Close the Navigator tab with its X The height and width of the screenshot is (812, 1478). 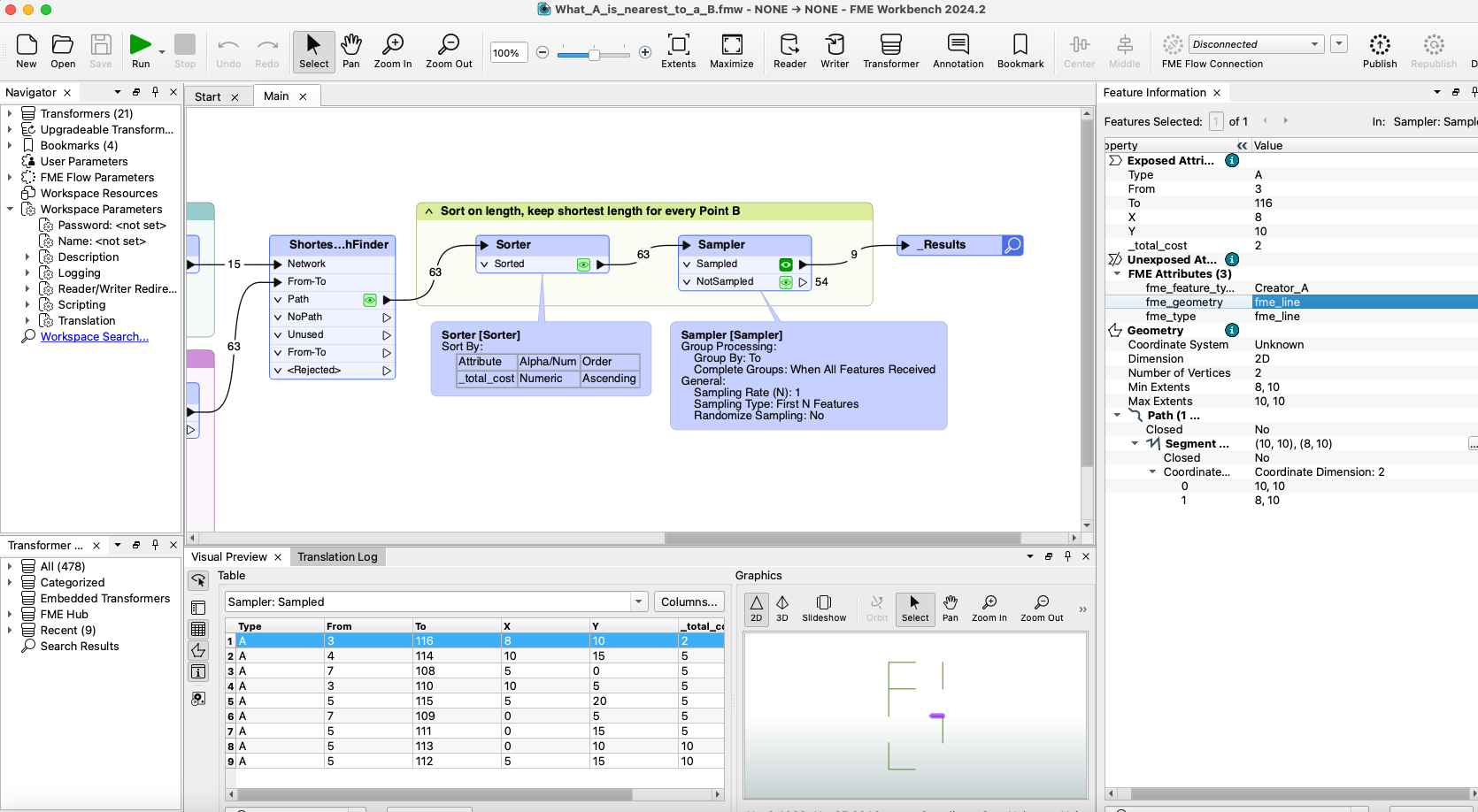(66, 92)
